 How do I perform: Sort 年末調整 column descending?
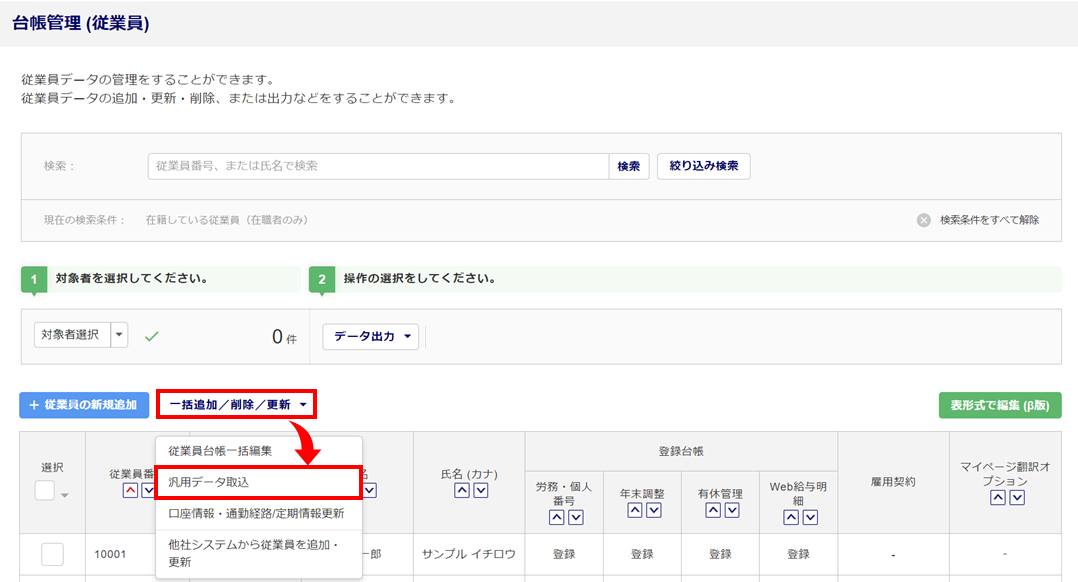pos(654,510)
